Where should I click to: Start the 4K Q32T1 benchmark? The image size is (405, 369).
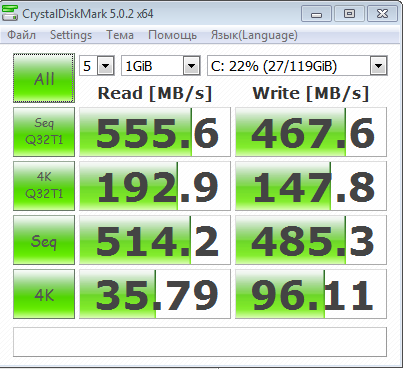(44, 186)
